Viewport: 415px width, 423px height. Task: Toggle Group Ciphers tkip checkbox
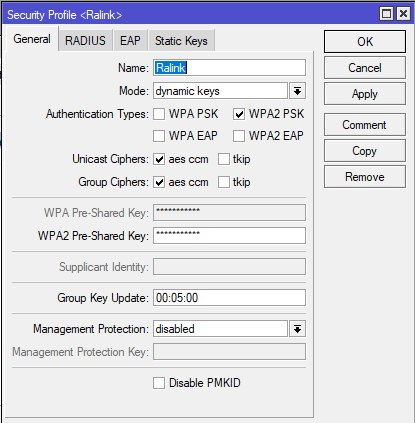click(224, 182)
